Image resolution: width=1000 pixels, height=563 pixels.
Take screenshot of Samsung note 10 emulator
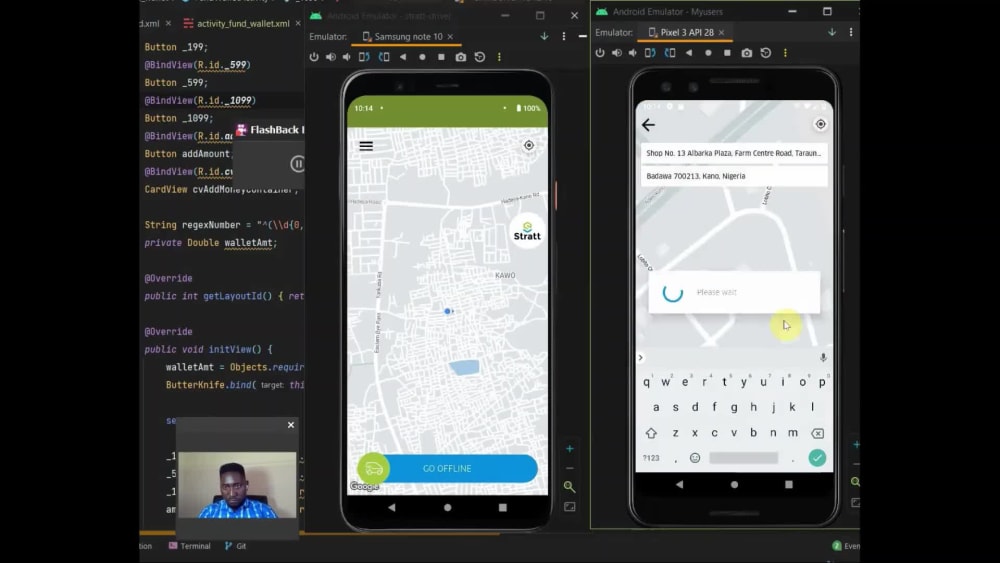[460, 57]
